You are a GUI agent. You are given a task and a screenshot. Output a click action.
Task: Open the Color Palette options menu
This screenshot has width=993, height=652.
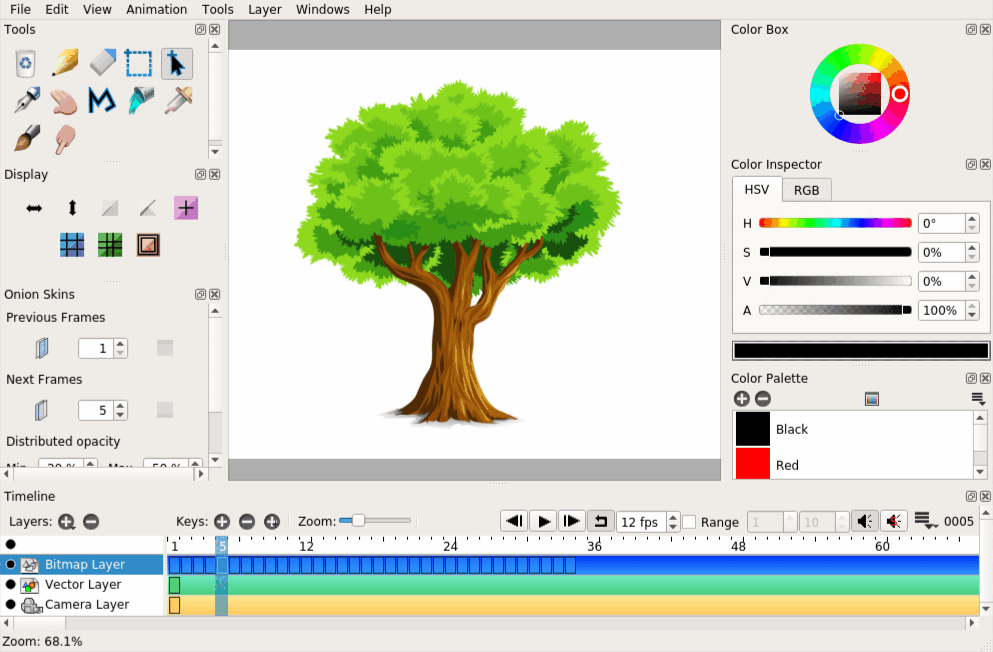pyautogui.click(x=978, y=399)
